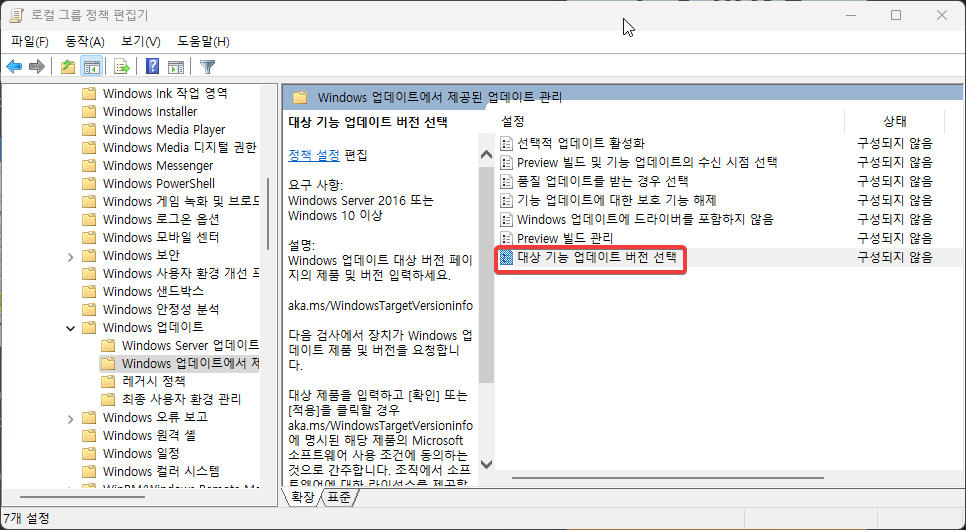Viewport: 966px width, 530px height.
Task: Click the Filter funnel toolbar icon
Action: (208, 67)
